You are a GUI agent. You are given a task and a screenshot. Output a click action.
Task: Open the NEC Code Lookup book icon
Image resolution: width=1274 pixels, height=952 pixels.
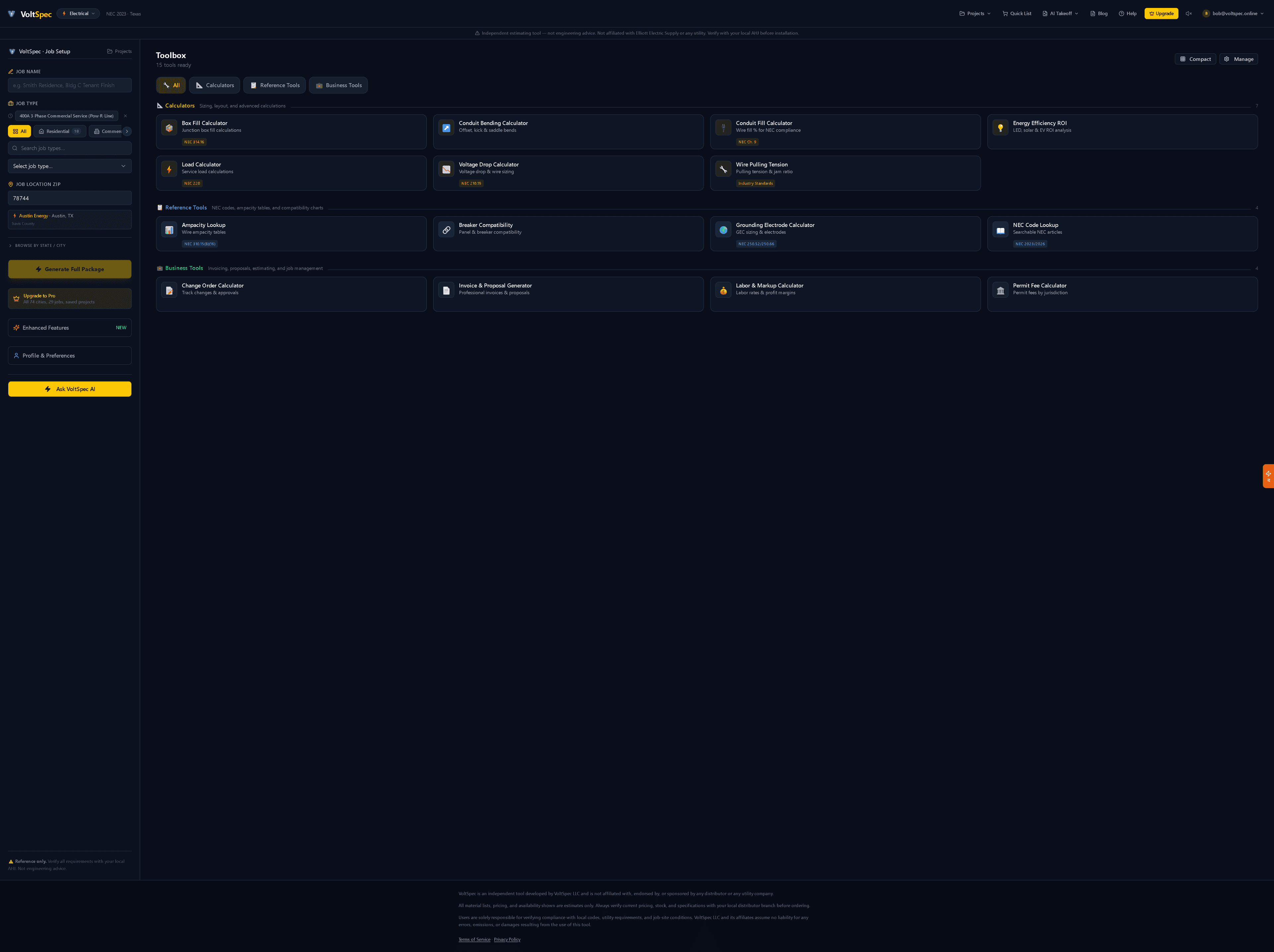coord(1000,230)
